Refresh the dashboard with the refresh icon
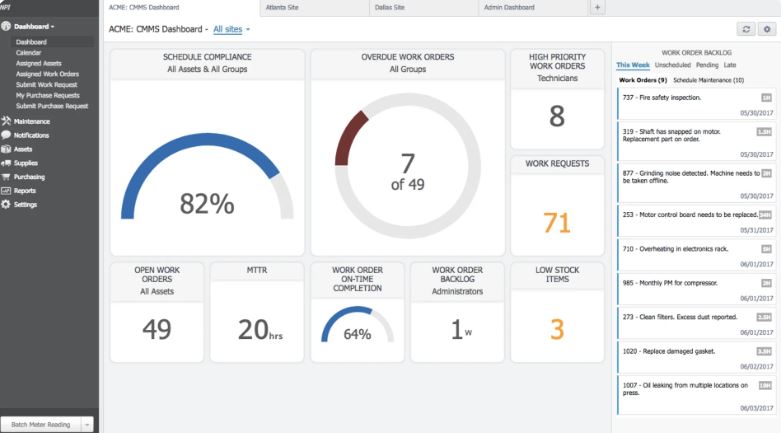Viewport: 781px width, 433px height. point(746,29)
